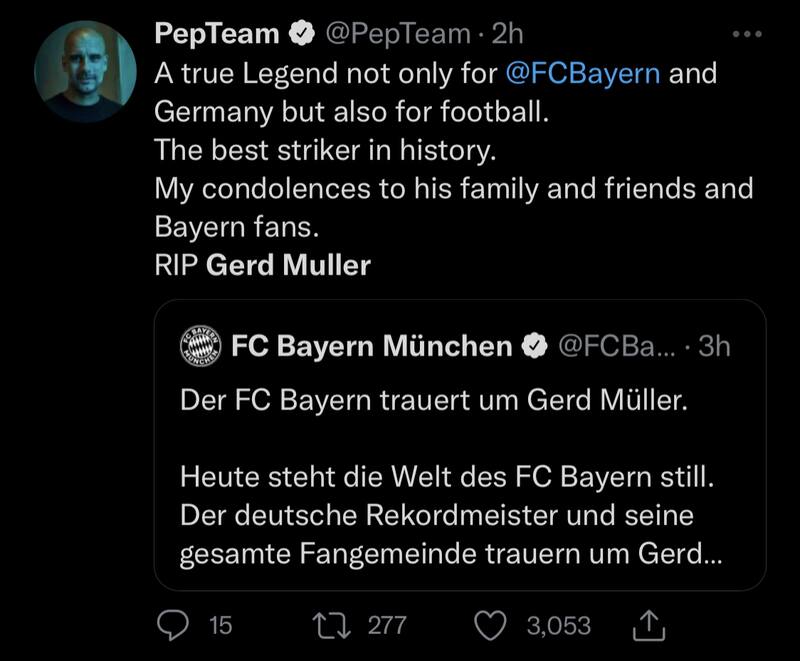This screenshot has height=661, width=800.
Task: Click the reply speech bubble icon
Action: click(x=176, y=626)
